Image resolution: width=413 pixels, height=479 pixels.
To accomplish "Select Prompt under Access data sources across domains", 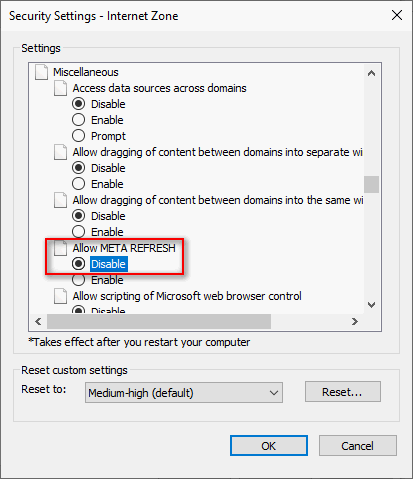I will (x=78, y=136).
